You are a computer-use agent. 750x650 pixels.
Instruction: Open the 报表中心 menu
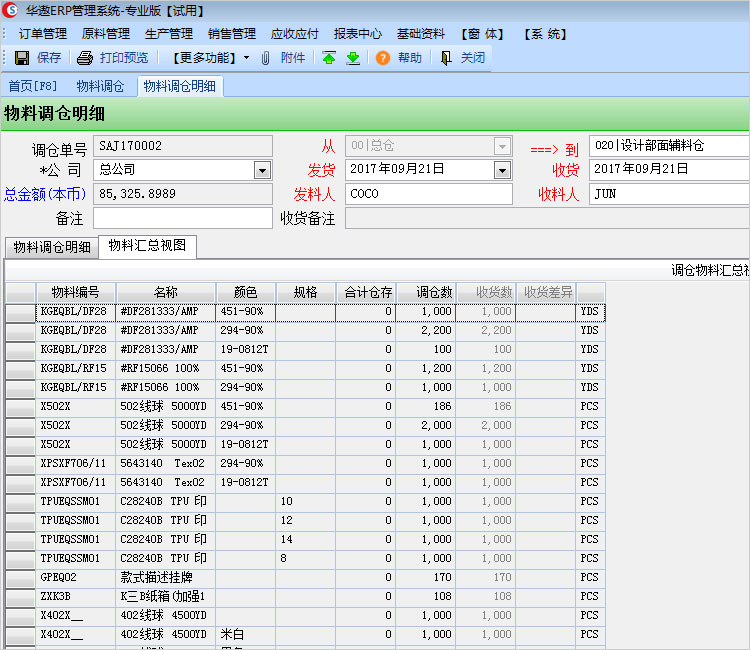point(358,34)
